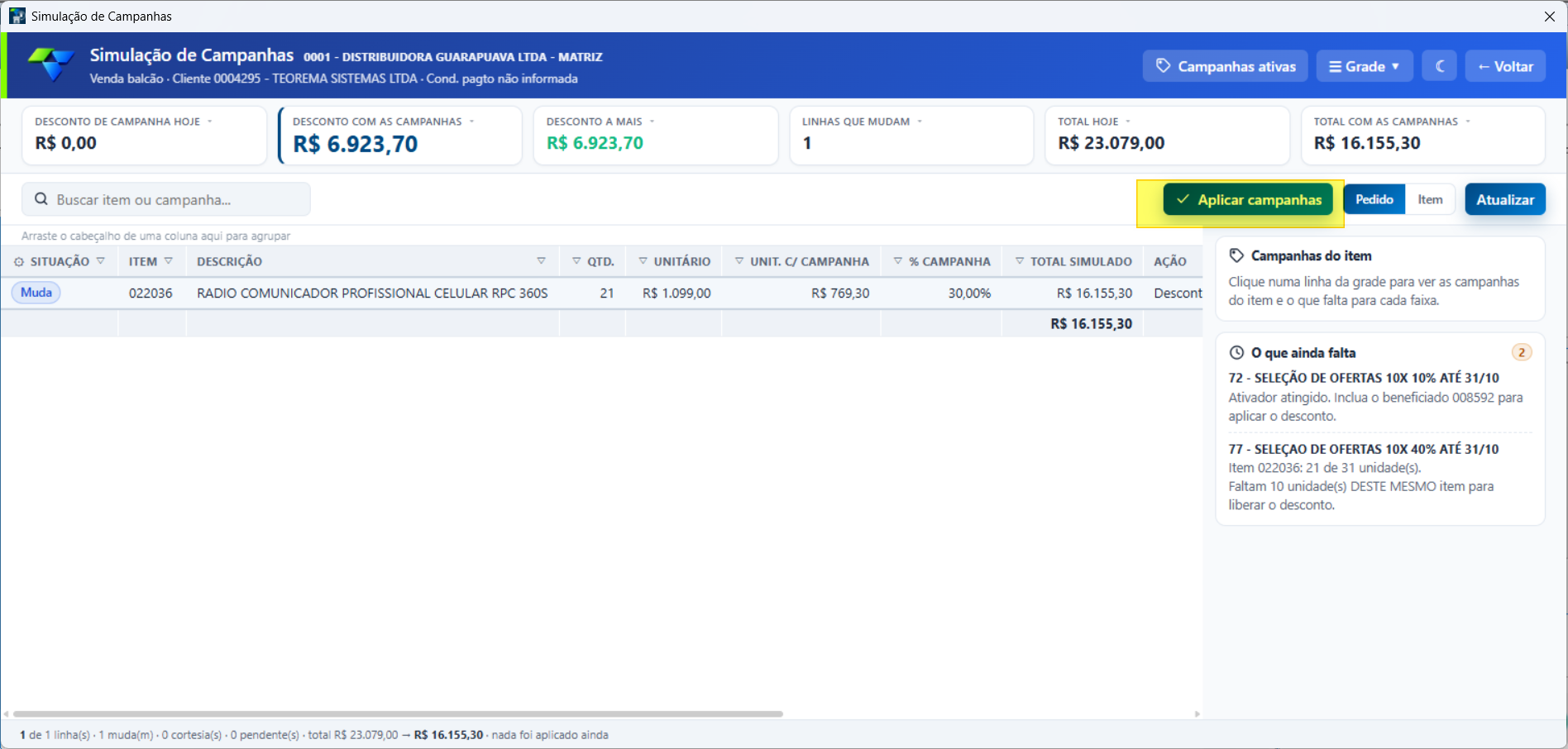Image resolution: width=1568 pixels, height=749 pixels.
Task: Select RADIO COMUNICADOR PROFISSIONAL description cell
Action: (372, 293)
